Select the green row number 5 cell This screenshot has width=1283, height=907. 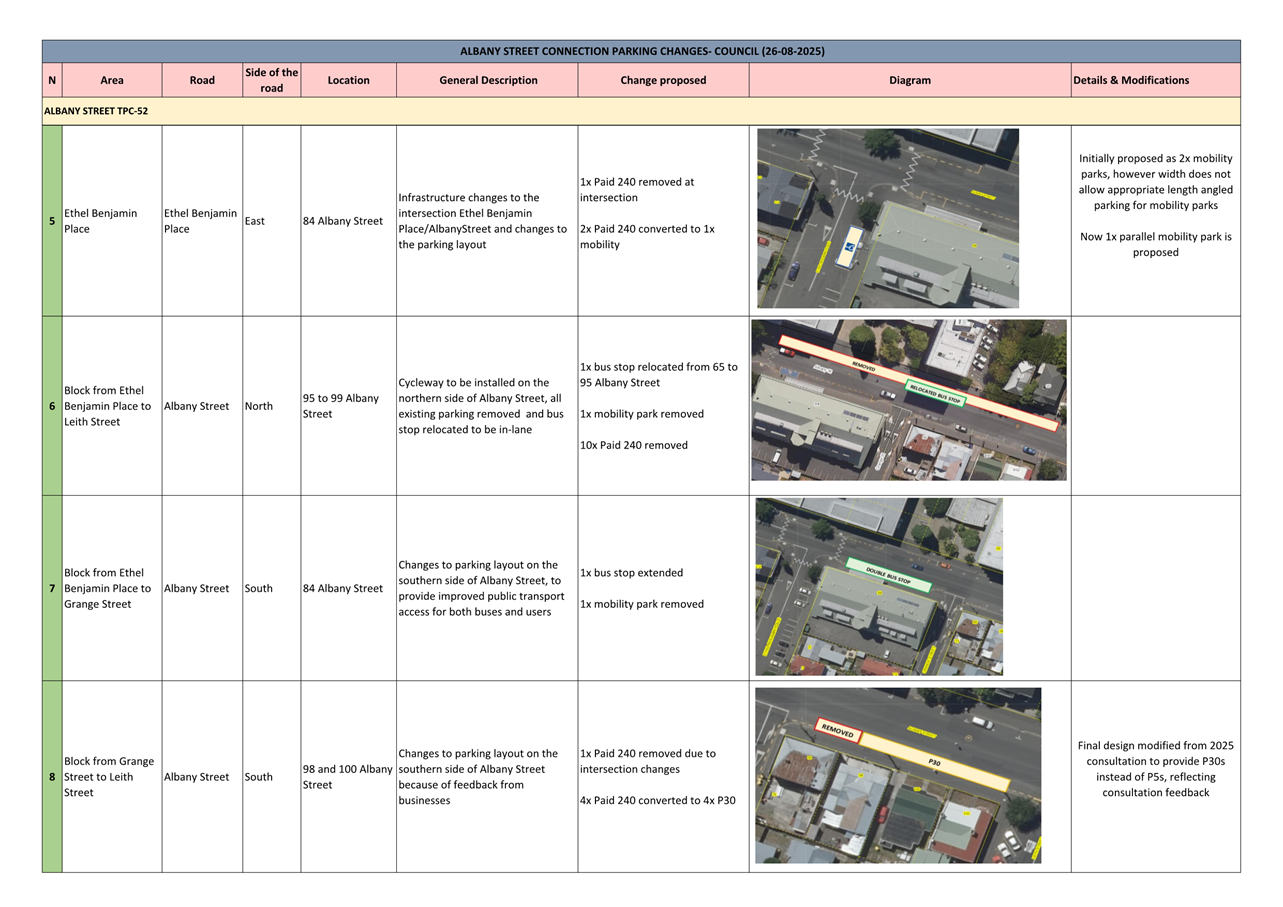point(52,221)
